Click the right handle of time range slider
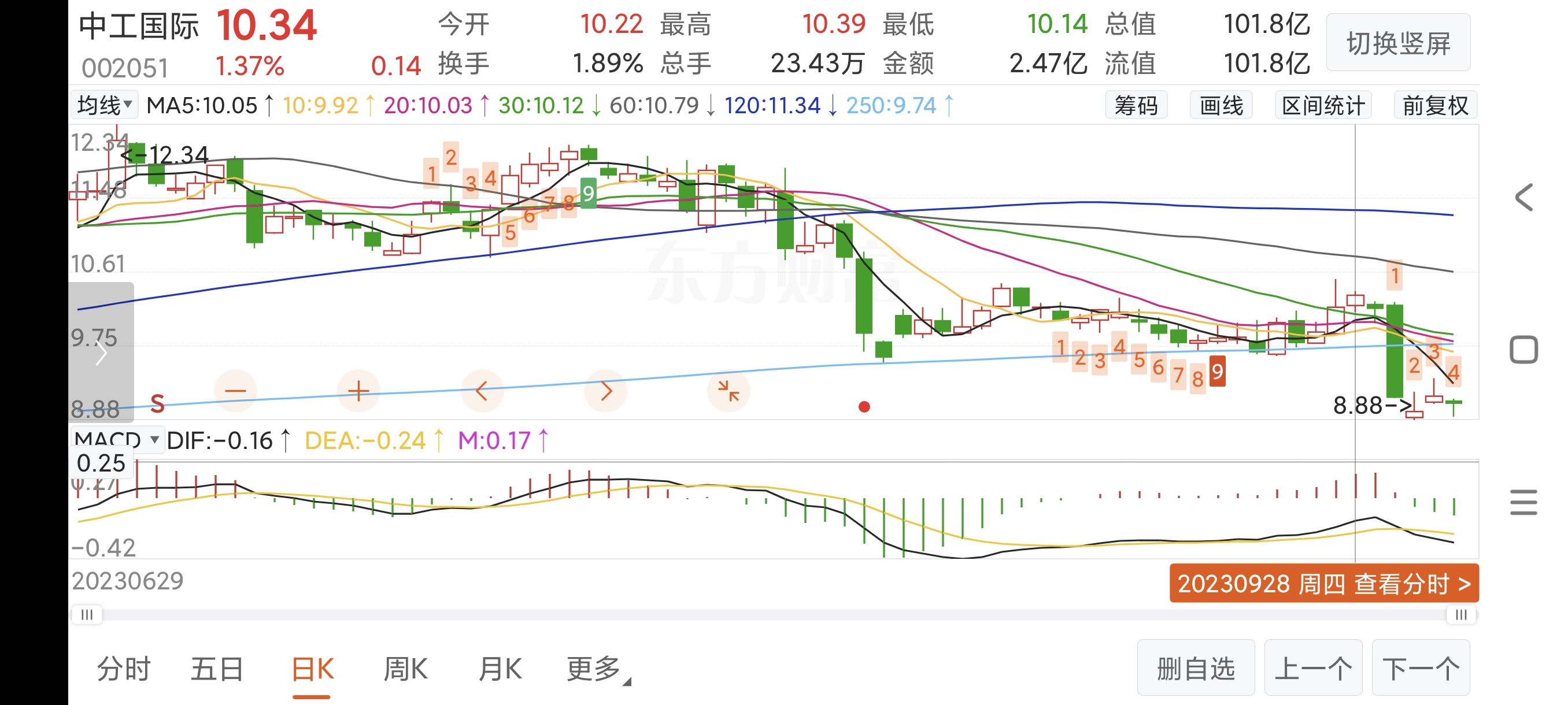Image resolution: width=1568 pixels, height=705 pixels. 1461,615
